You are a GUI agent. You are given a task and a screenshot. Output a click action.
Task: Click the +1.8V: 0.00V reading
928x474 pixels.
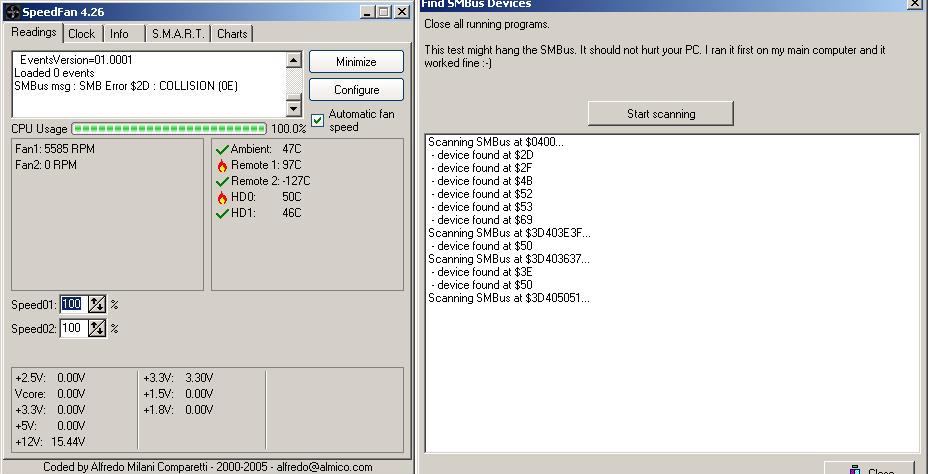coord(178,409)
